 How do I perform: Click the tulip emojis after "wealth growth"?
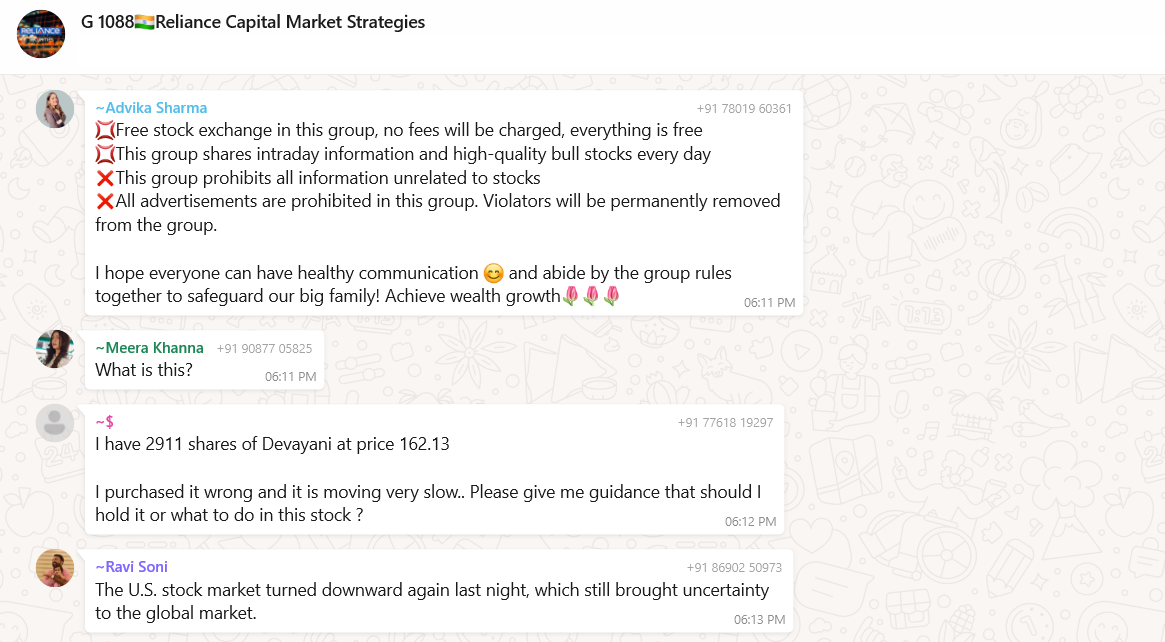[591, 296]
